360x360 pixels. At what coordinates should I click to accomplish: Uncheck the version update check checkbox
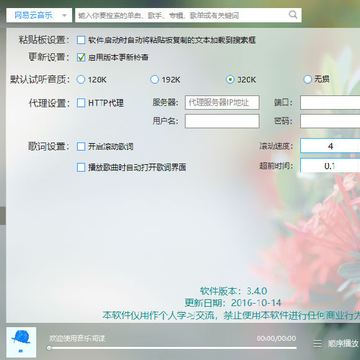click(x=81, y=57)
